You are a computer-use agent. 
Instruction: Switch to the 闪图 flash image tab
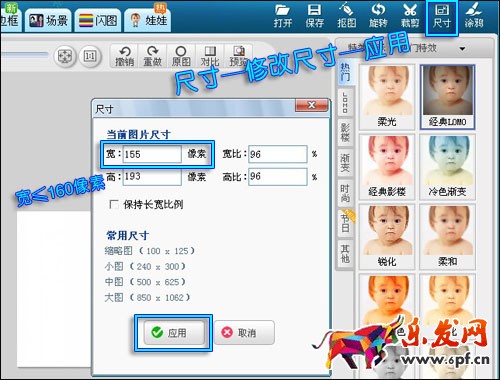tap(98, 21)
